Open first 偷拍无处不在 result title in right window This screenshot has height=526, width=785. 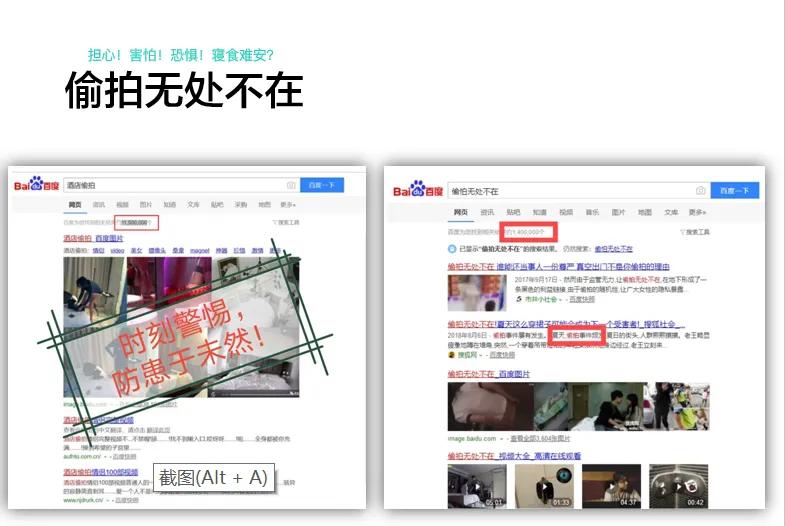(x=558, y=267)
